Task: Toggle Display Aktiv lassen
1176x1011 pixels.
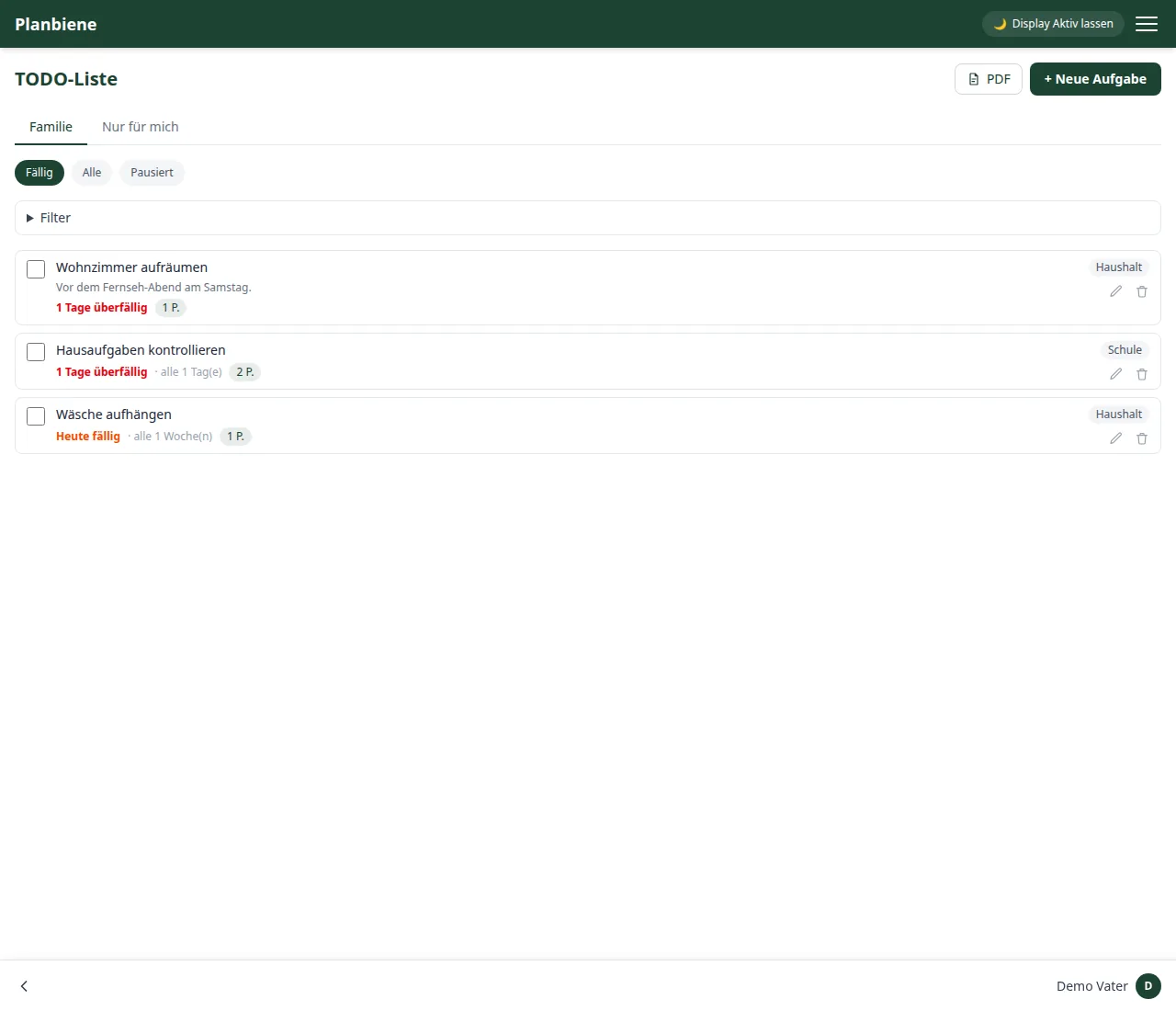Action: tap(1053, 24)
